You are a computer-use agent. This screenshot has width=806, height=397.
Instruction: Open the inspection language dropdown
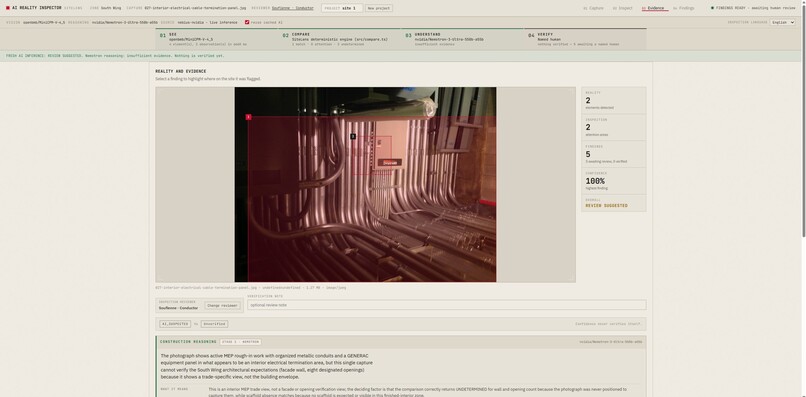click(x=782, y=22)
